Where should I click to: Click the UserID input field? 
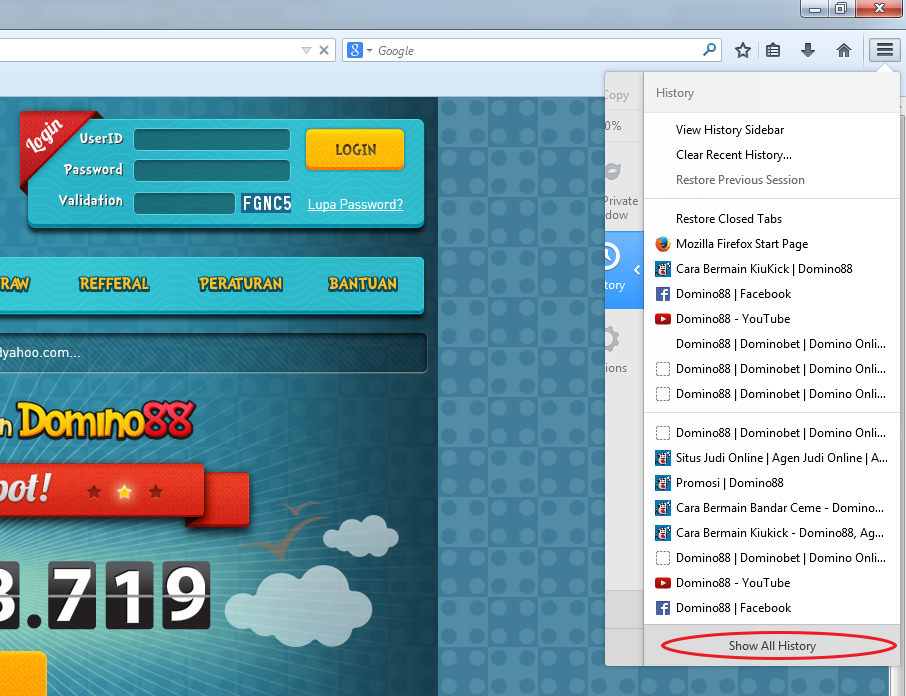pos(212,139)
